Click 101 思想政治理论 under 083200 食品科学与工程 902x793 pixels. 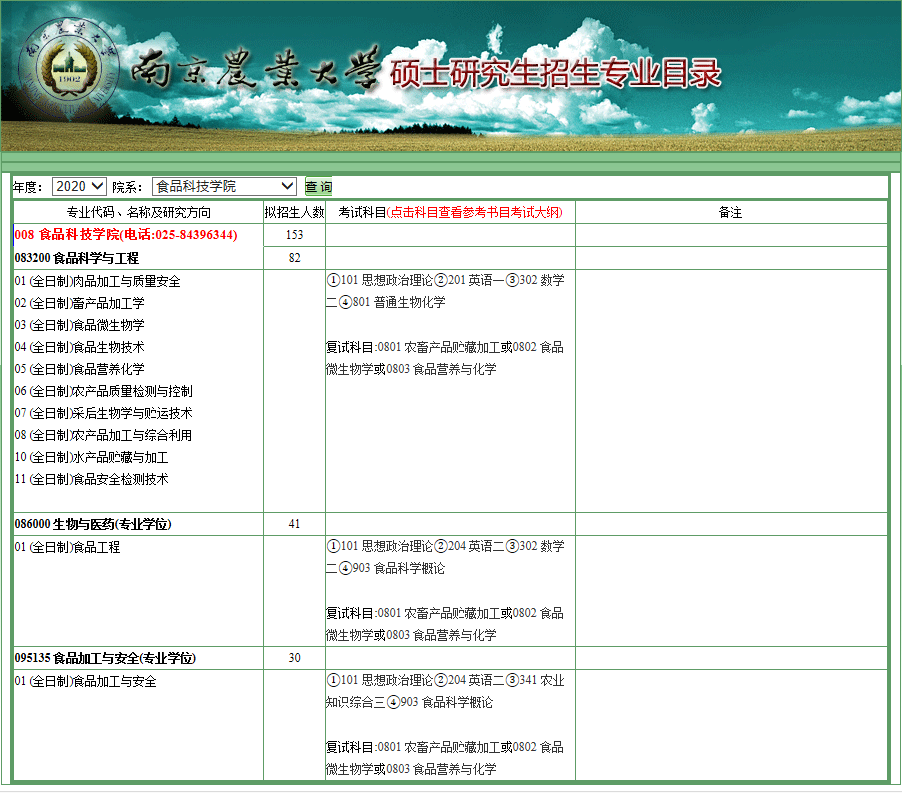click(x=380, y=281)
